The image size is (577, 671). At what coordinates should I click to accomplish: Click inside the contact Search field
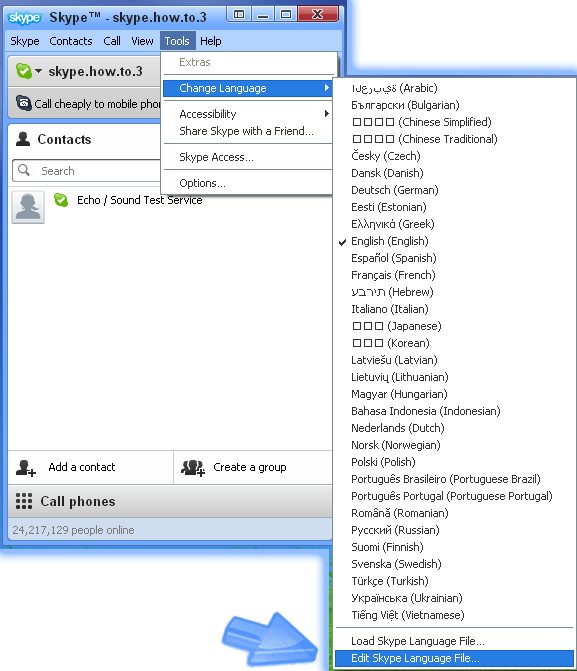click(88, 171)
